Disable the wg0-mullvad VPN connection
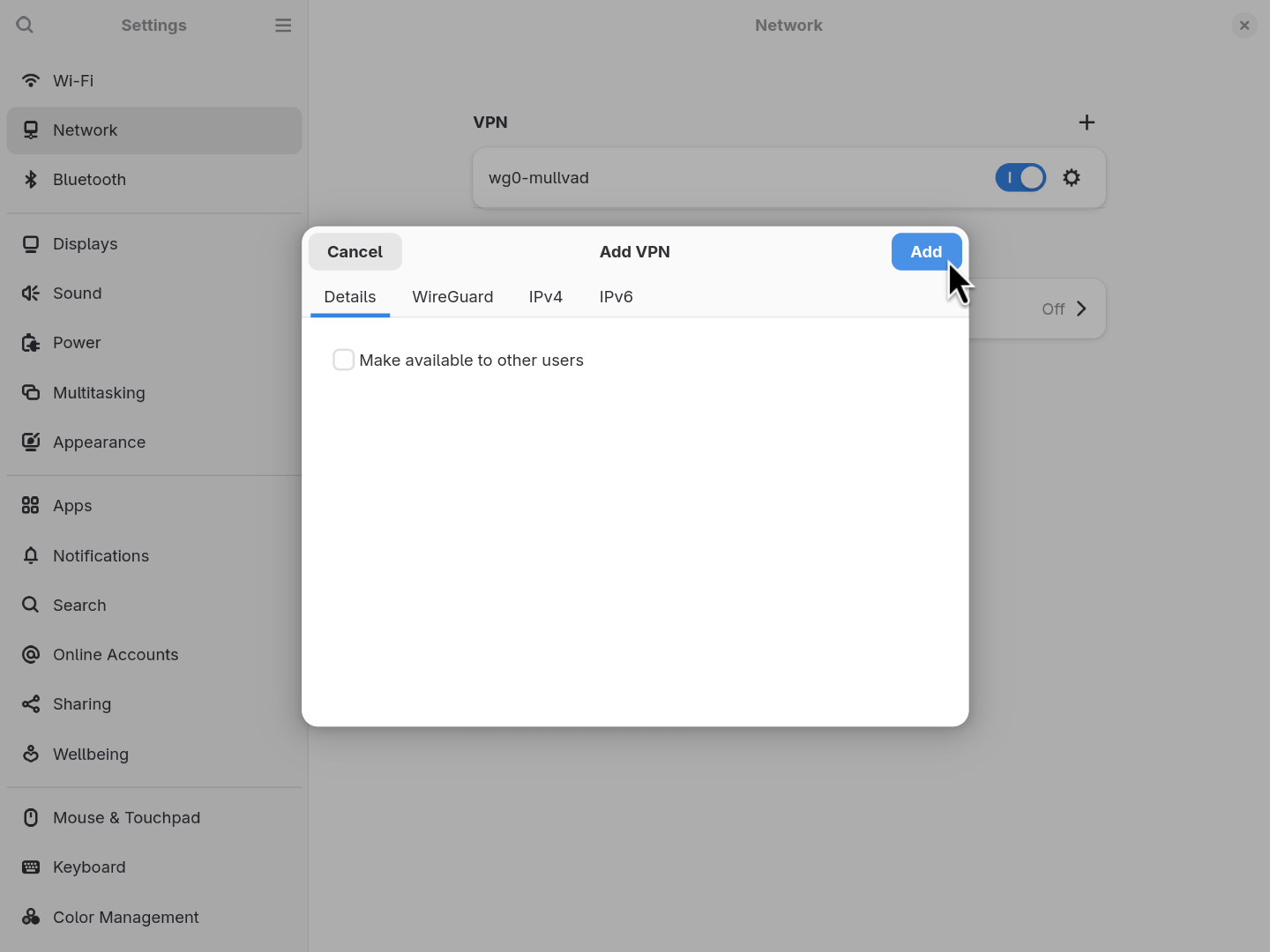 pos(1020,177)
